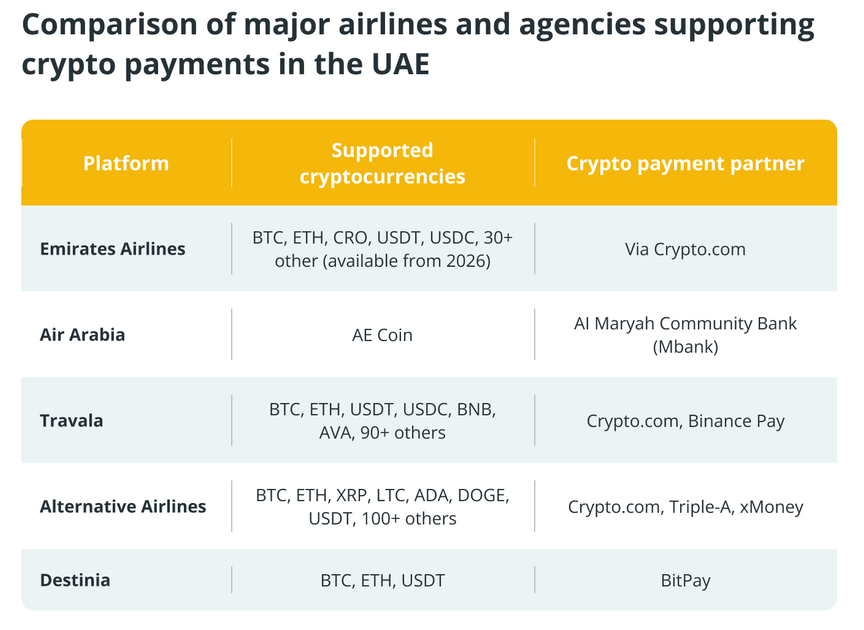The width and height of the screenshot is (864, 630).
Task: Select the Supported cryptocurrencies header
Action: [x=382, y=163]
